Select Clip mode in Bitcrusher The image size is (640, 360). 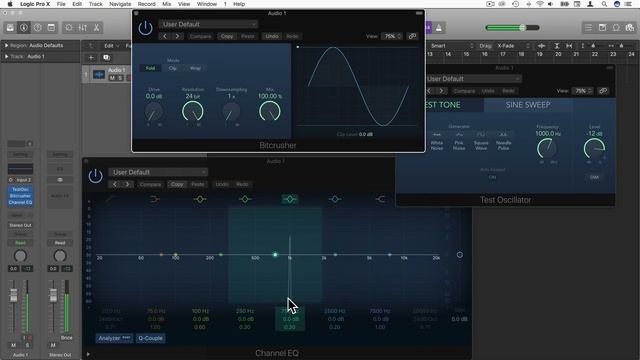coord(173,68)
